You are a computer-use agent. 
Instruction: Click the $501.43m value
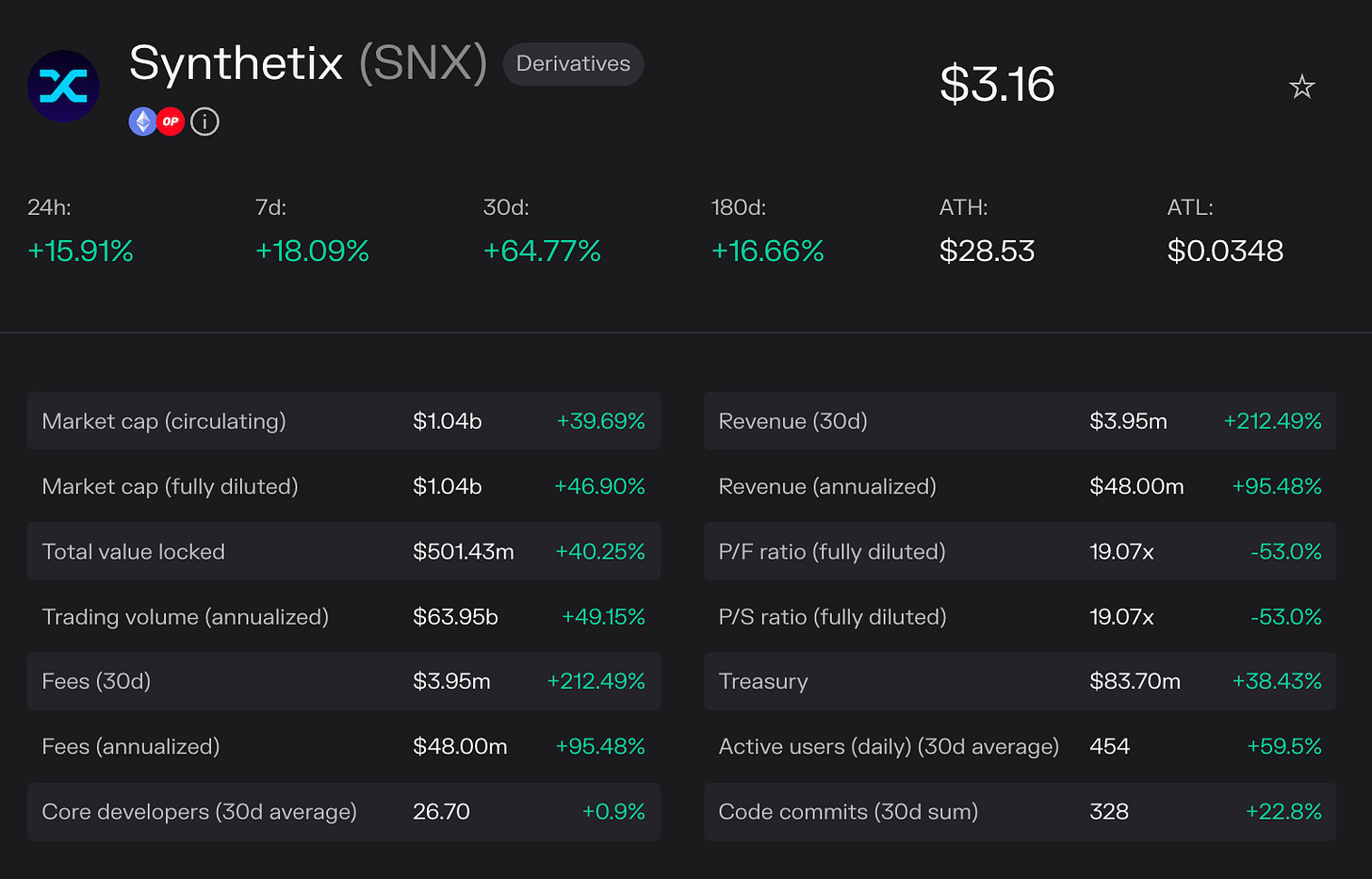[464, 551]
